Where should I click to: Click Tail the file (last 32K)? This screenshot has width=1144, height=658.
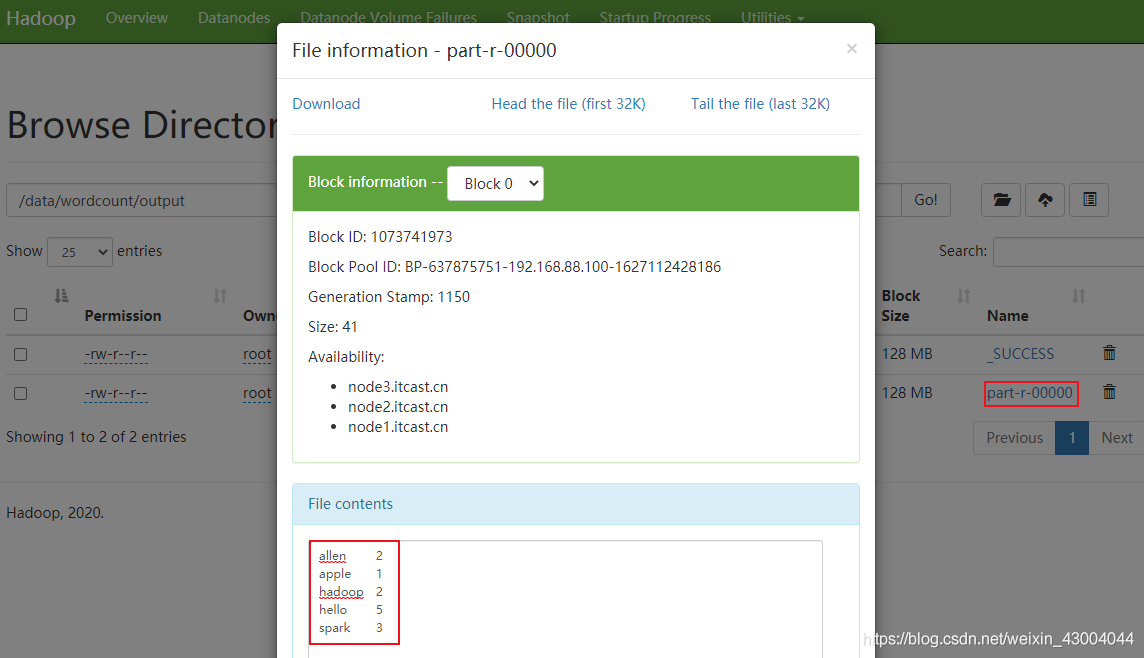(x=760, y=104)
